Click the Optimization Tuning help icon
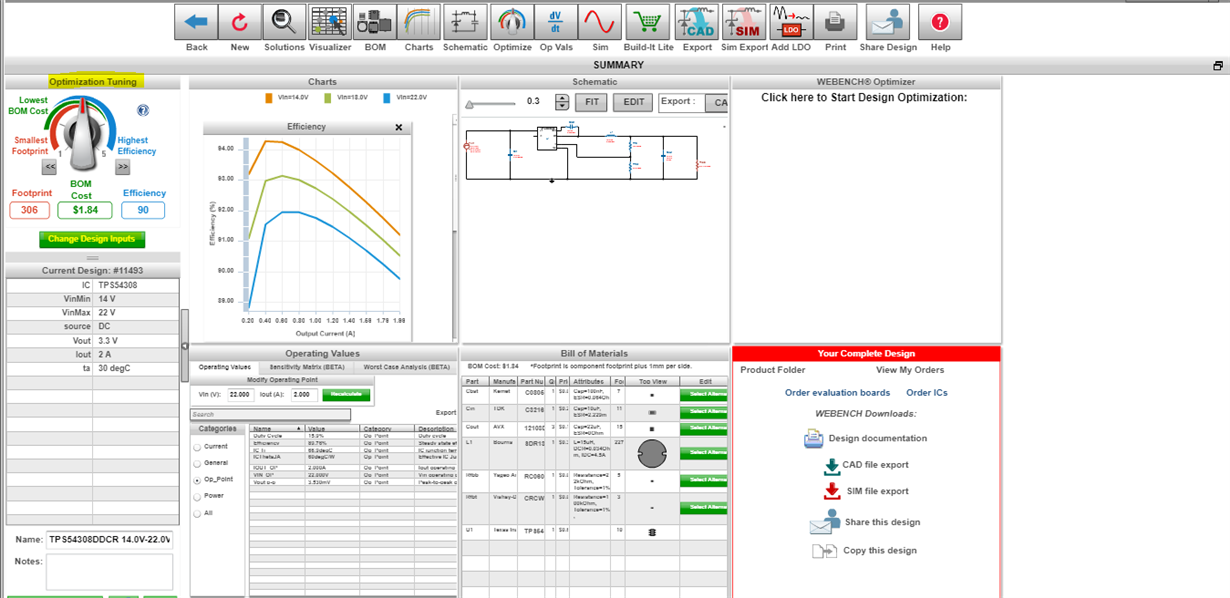Viewport: 1230px width, 598px height. (x=143, y=110)
